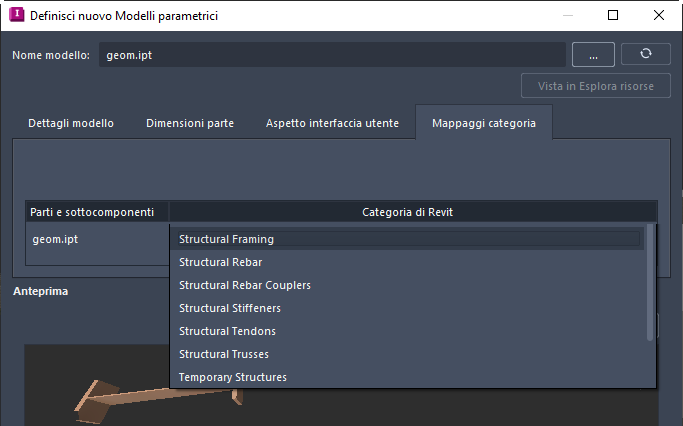
Task: Pick Structural Trusses from list
Action: click(407, 354)
